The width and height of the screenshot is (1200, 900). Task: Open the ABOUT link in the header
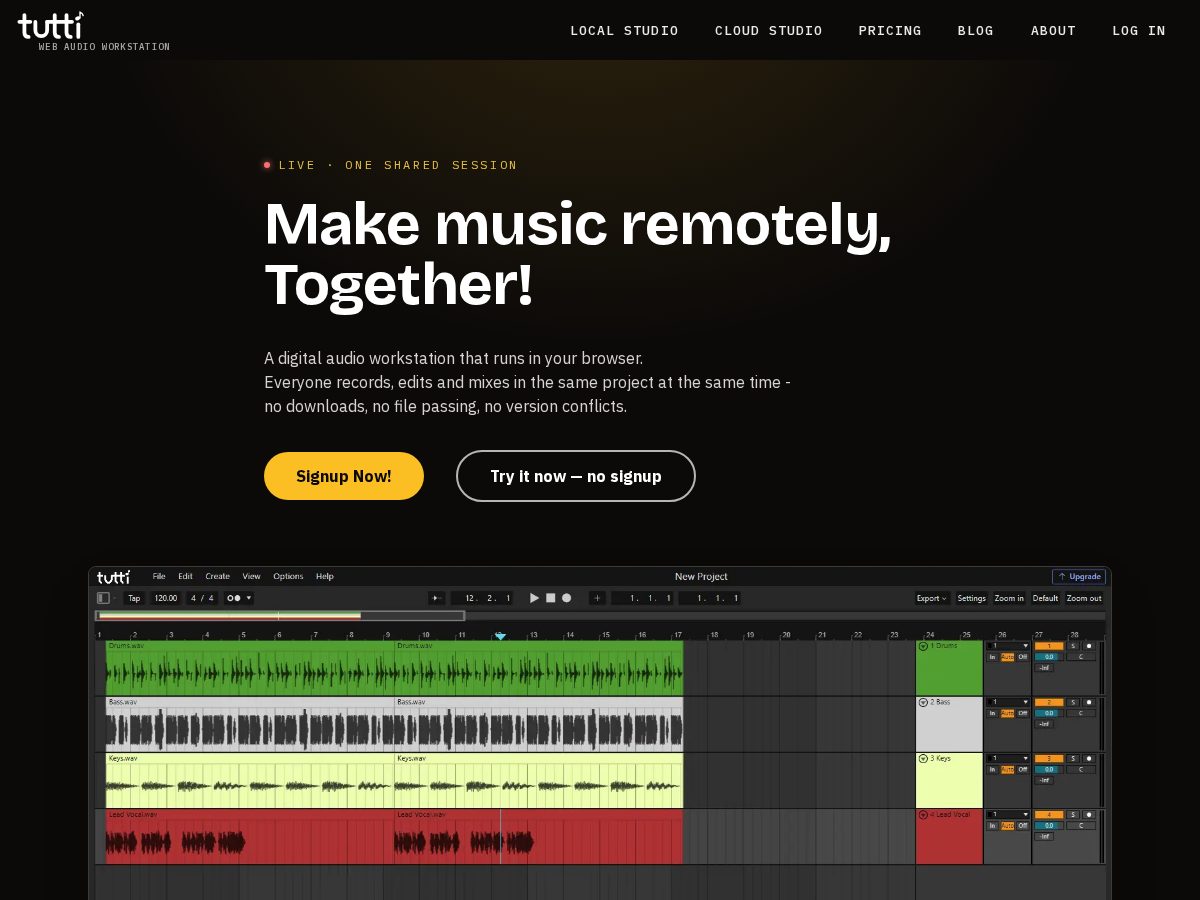pyautogui.click(x=1053, y=31)
